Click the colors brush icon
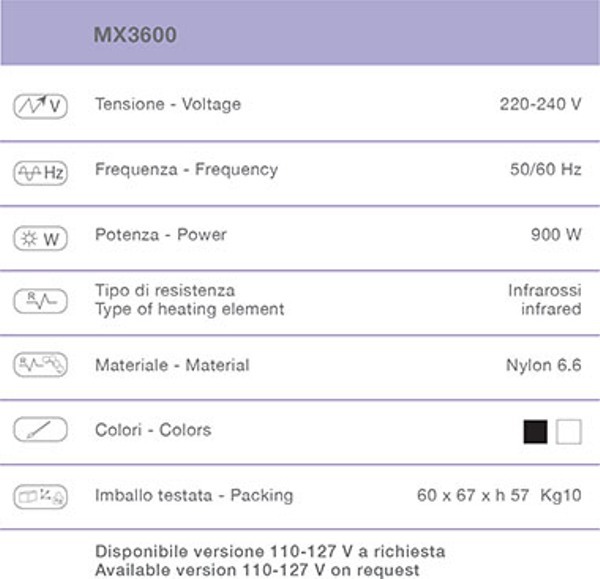Viewport: 600px width, 579px height. coord(40,431)
